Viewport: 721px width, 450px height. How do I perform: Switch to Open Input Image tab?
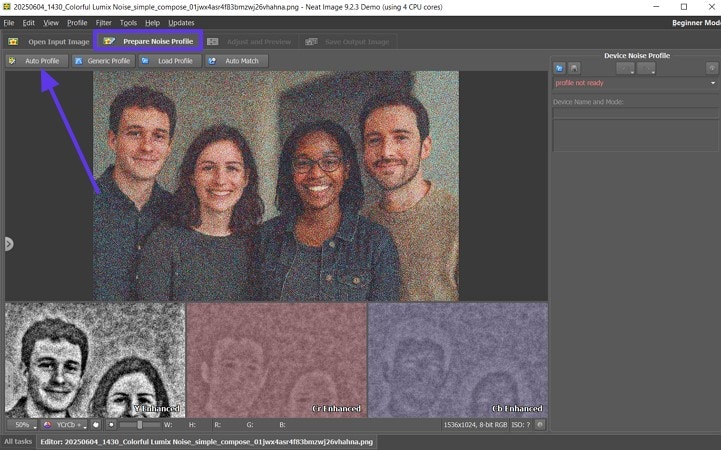(48, 42)
